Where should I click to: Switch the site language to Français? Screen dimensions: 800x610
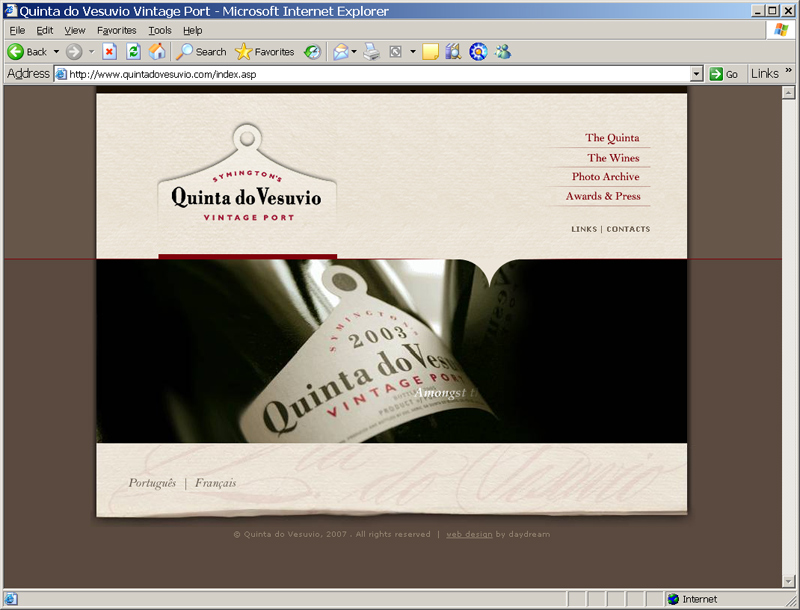pos(215,482)
